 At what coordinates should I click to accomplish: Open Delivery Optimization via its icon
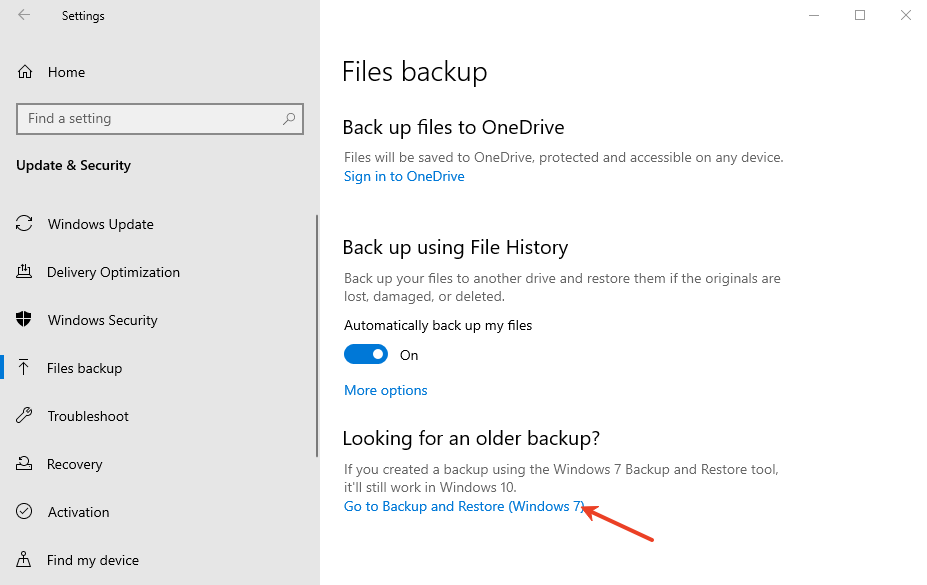24,272
